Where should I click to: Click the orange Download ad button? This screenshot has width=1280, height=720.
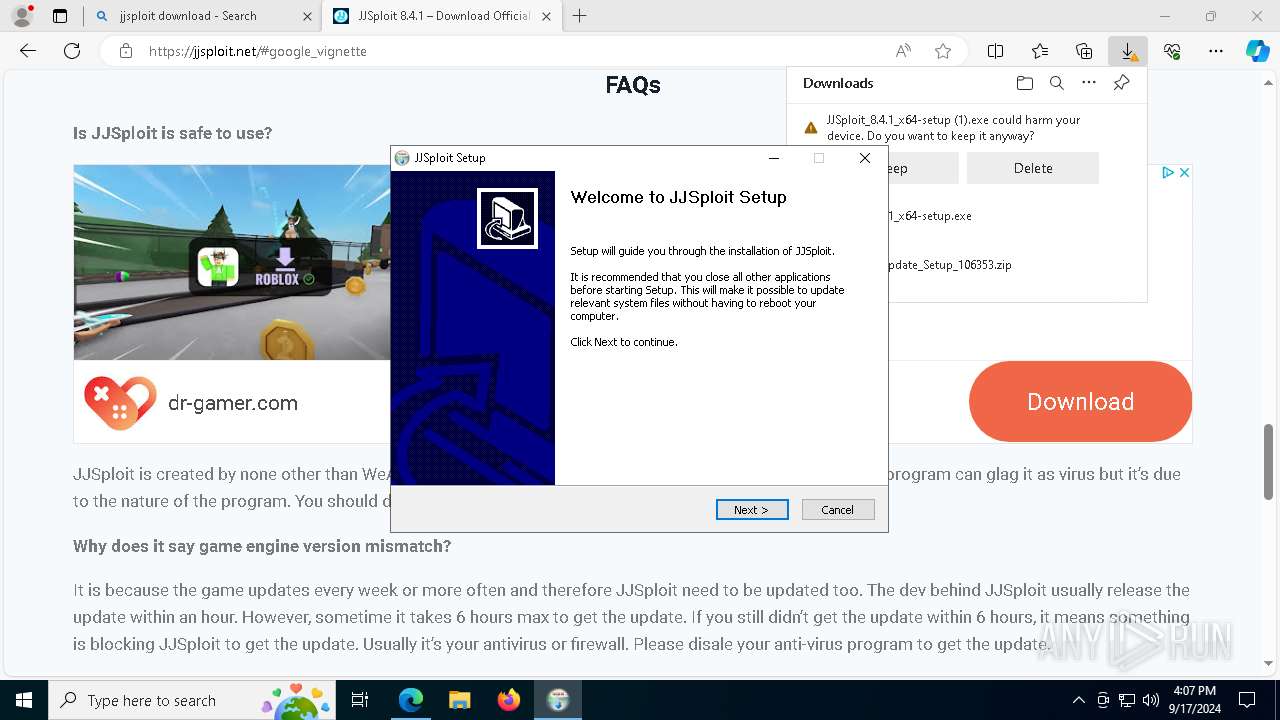(x=1080, y=401)
